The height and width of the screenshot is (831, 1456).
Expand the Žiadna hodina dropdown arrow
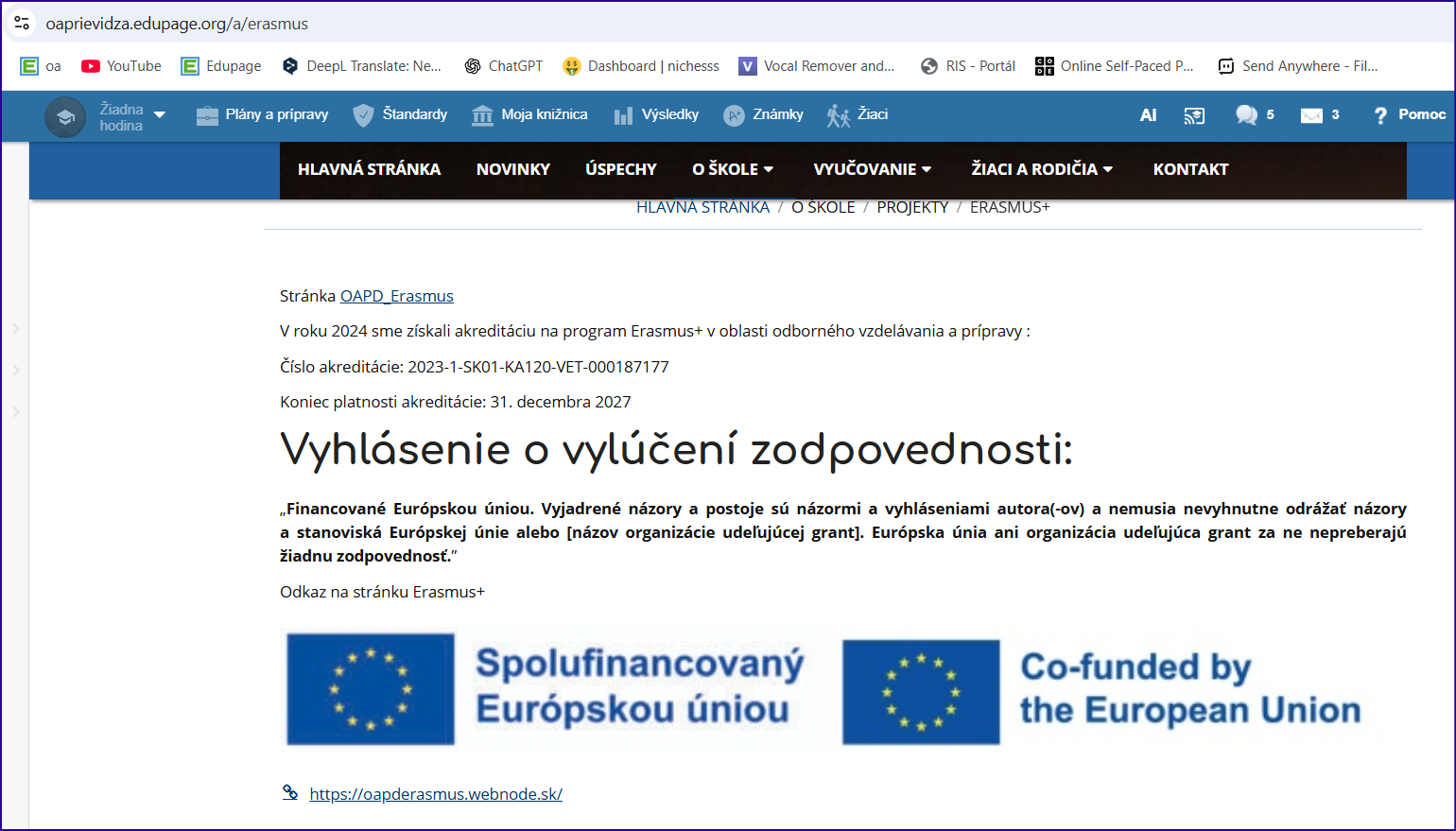(x=160, y=115)
